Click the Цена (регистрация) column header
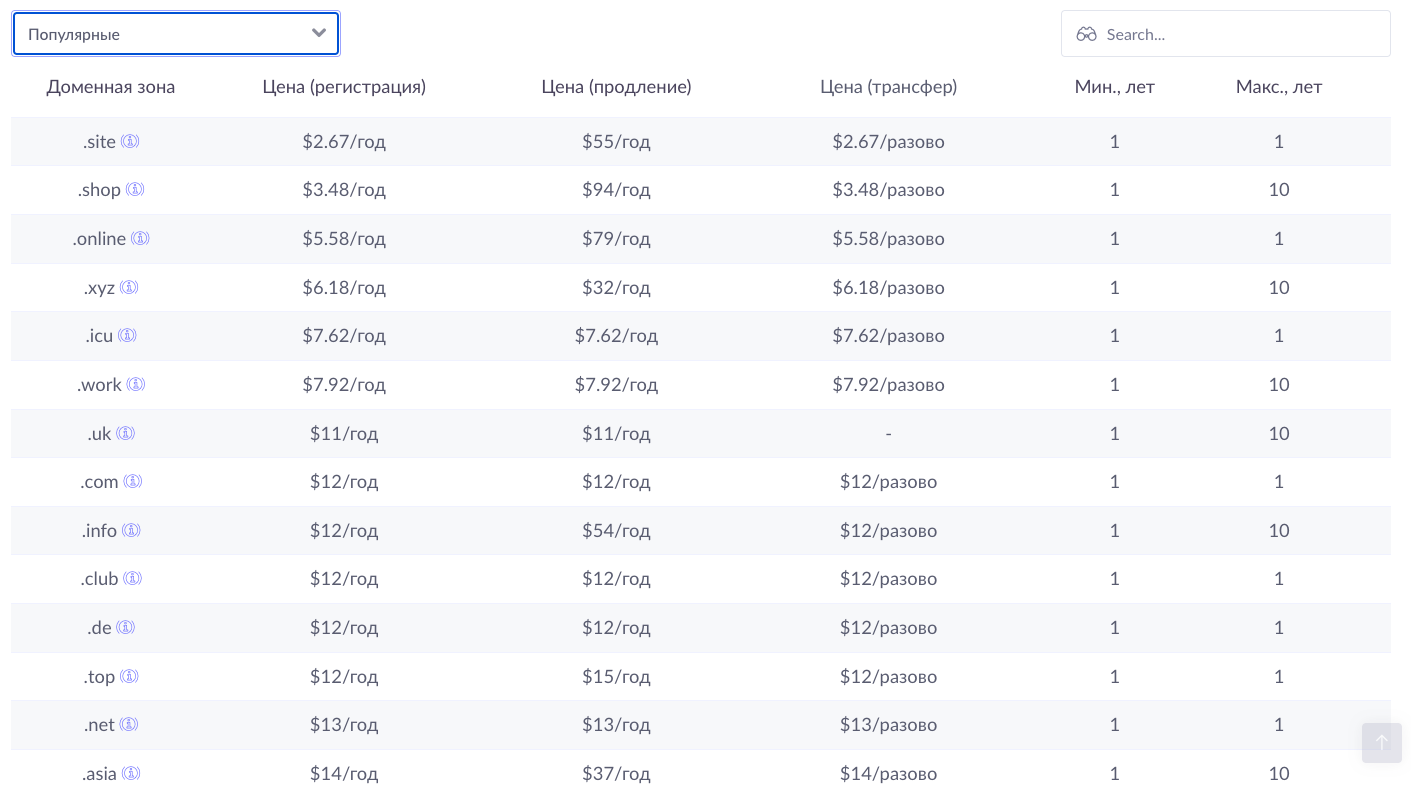This screenshot has width=1411, height=790. [344, 87]
